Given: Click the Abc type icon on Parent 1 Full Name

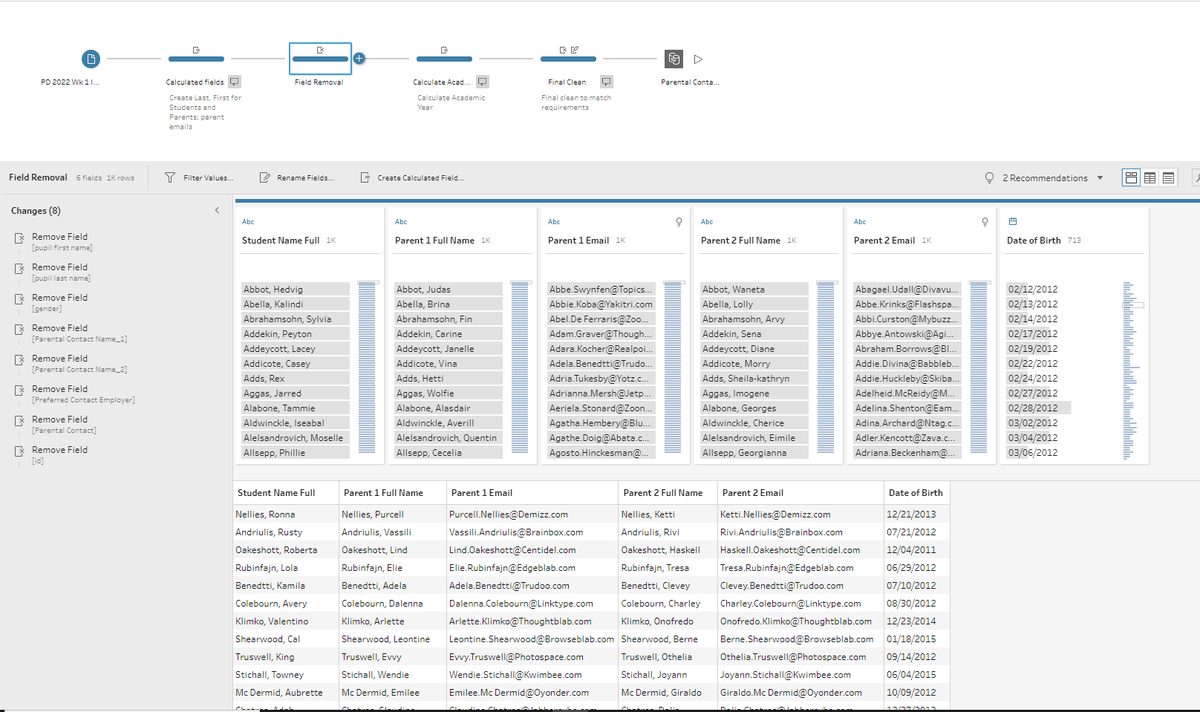Looking at the screenshot, I should tap(401, 221).
